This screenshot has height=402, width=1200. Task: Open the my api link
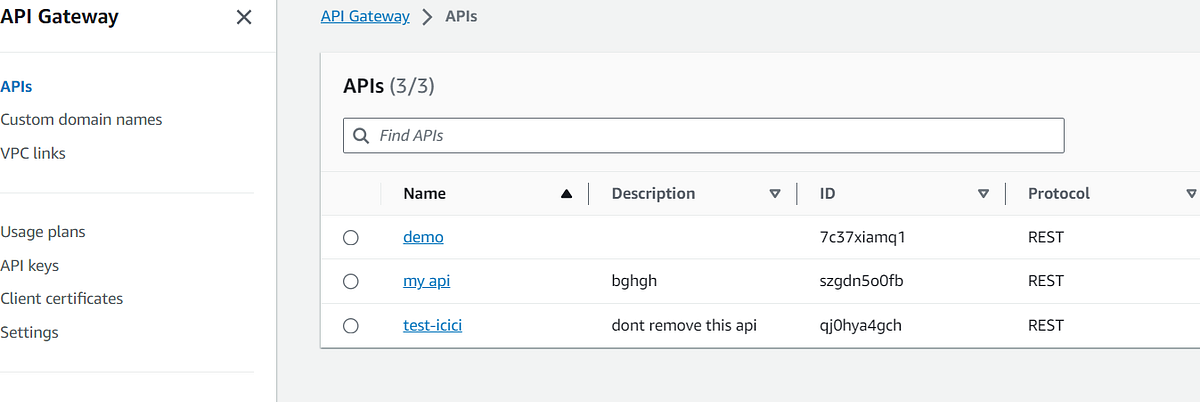(x=427, y=281)
